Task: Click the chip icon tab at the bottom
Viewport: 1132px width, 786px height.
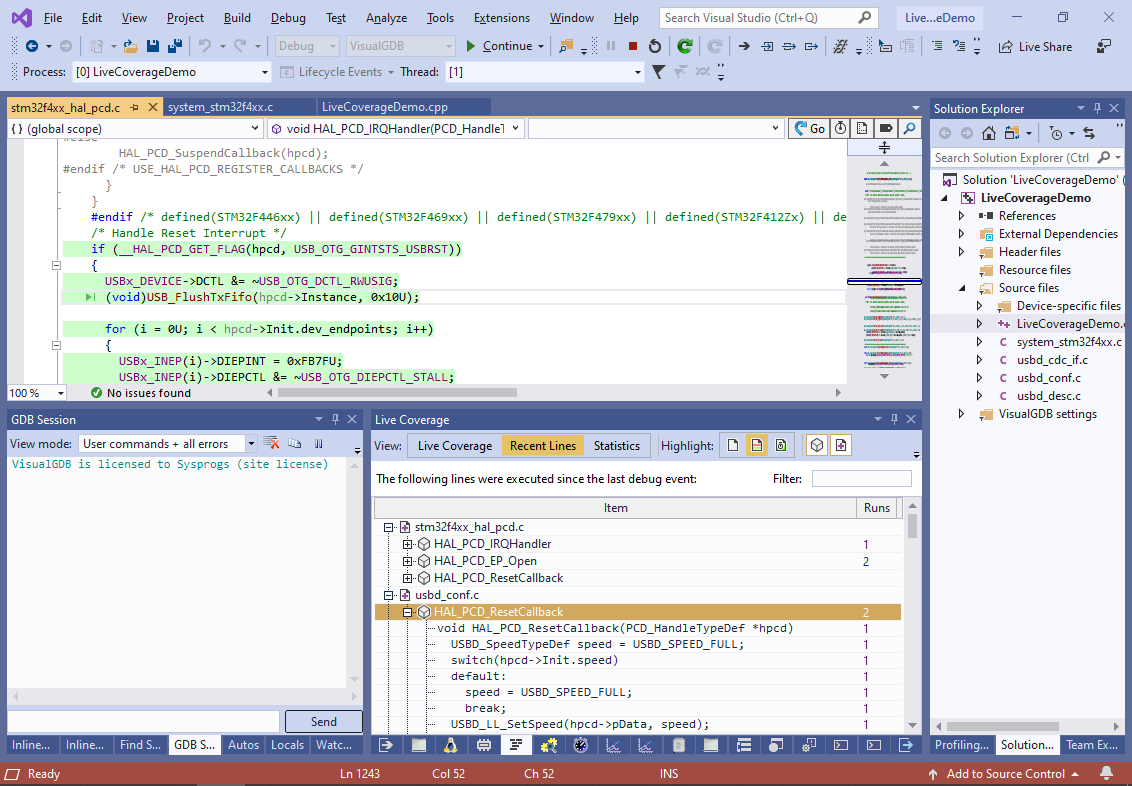Action: click(483, 745)
